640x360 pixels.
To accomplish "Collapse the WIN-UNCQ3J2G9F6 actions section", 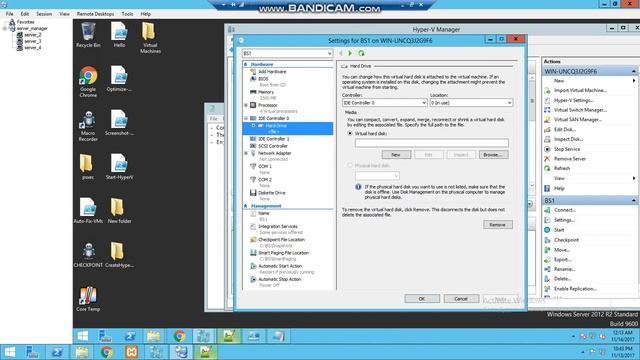I will (634, 71).
